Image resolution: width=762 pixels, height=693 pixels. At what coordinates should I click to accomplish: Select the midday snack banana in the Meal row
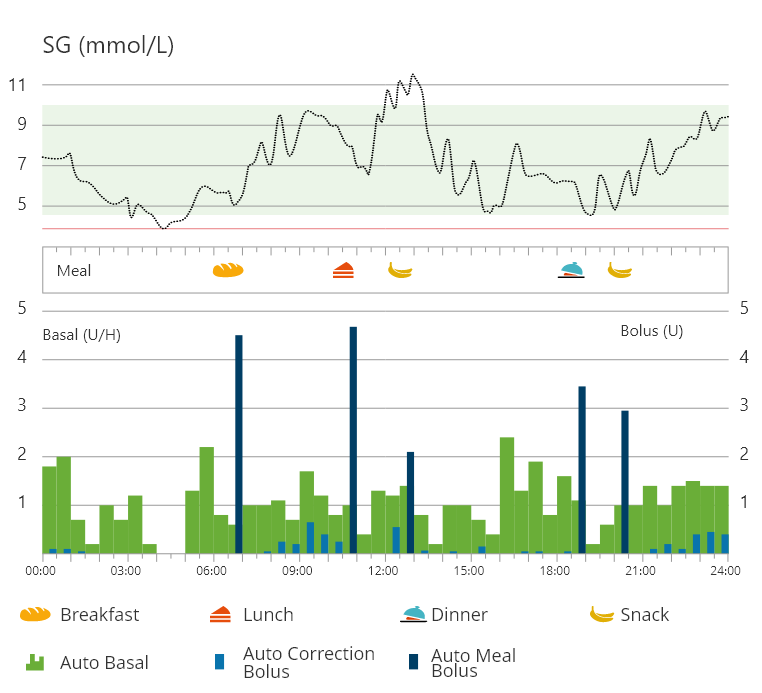[400, 270]
